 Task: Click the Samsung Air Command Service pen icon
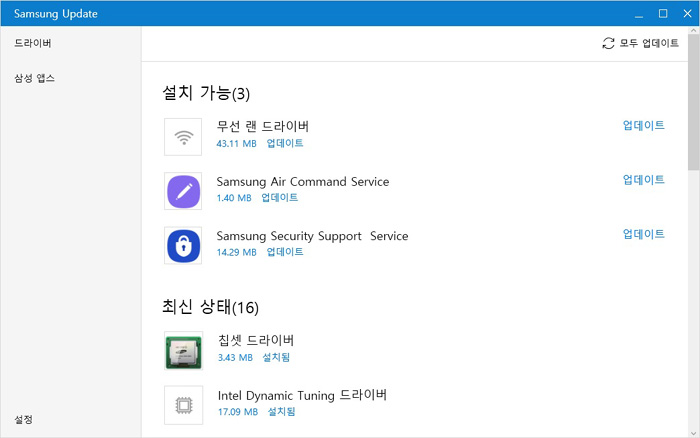click(x=183, y=191)
